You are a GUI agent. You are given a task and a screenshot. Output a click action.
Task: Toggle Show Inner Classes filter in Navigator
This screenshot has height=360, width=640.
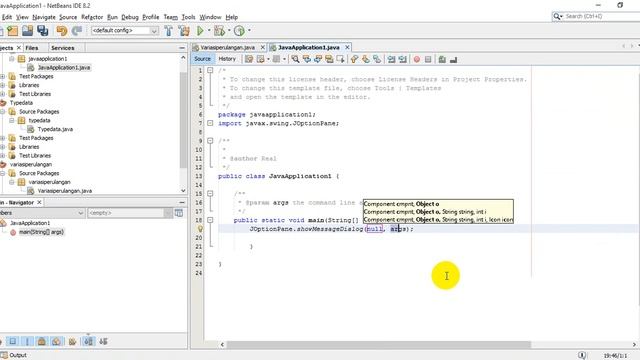coord(56,341)
